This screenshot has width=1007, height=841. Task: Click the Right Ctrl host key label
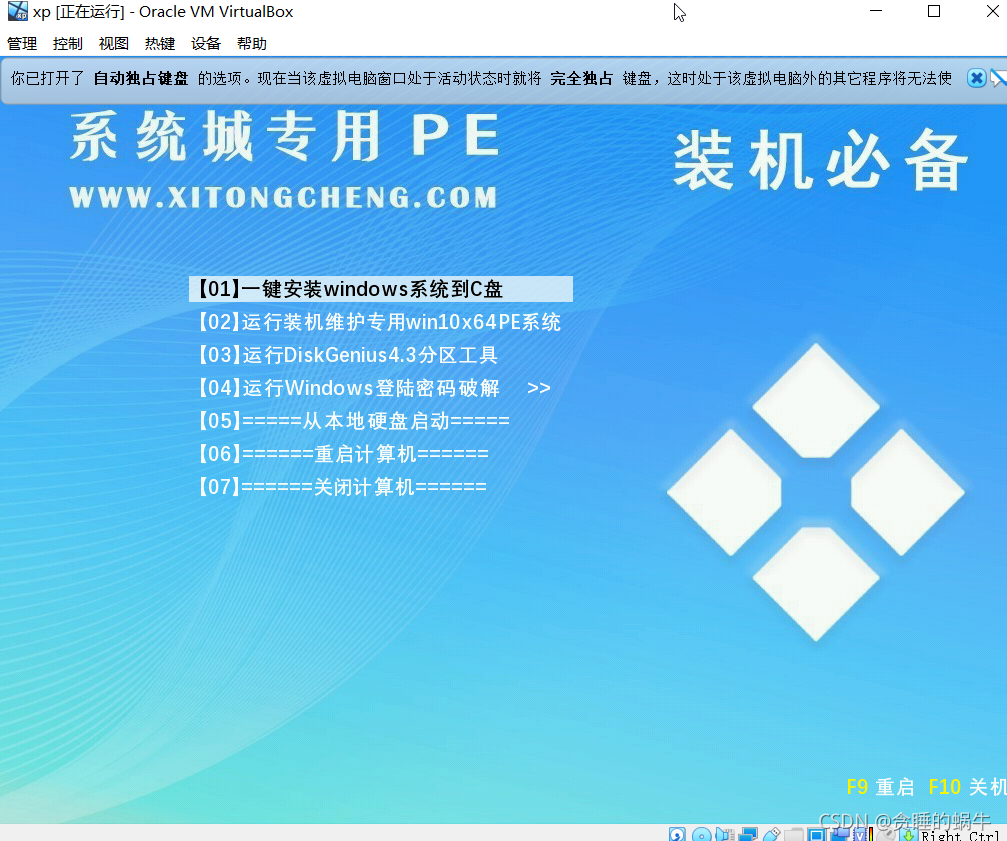click(x=960, y=836)
